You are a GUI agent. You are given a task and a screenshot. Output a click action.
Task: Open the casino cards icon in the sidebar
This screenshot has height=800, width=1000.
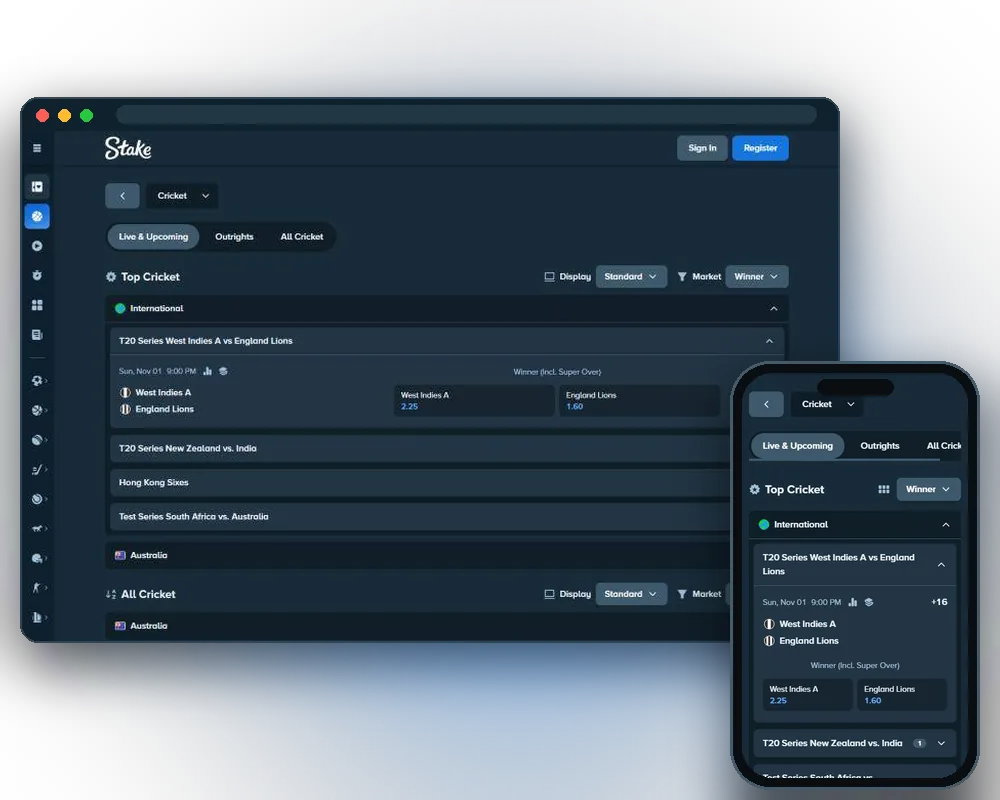tap(37, 186)
